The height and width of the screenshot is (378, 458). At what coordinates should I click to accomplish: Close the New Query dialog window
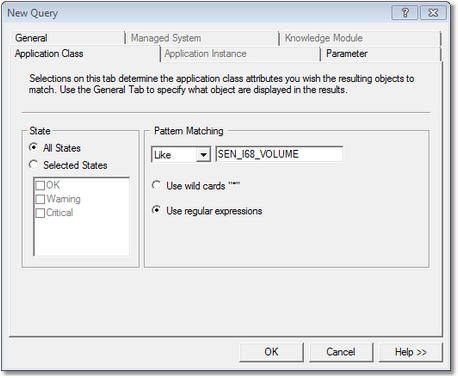pyautogui.click(x=433, y=13)
